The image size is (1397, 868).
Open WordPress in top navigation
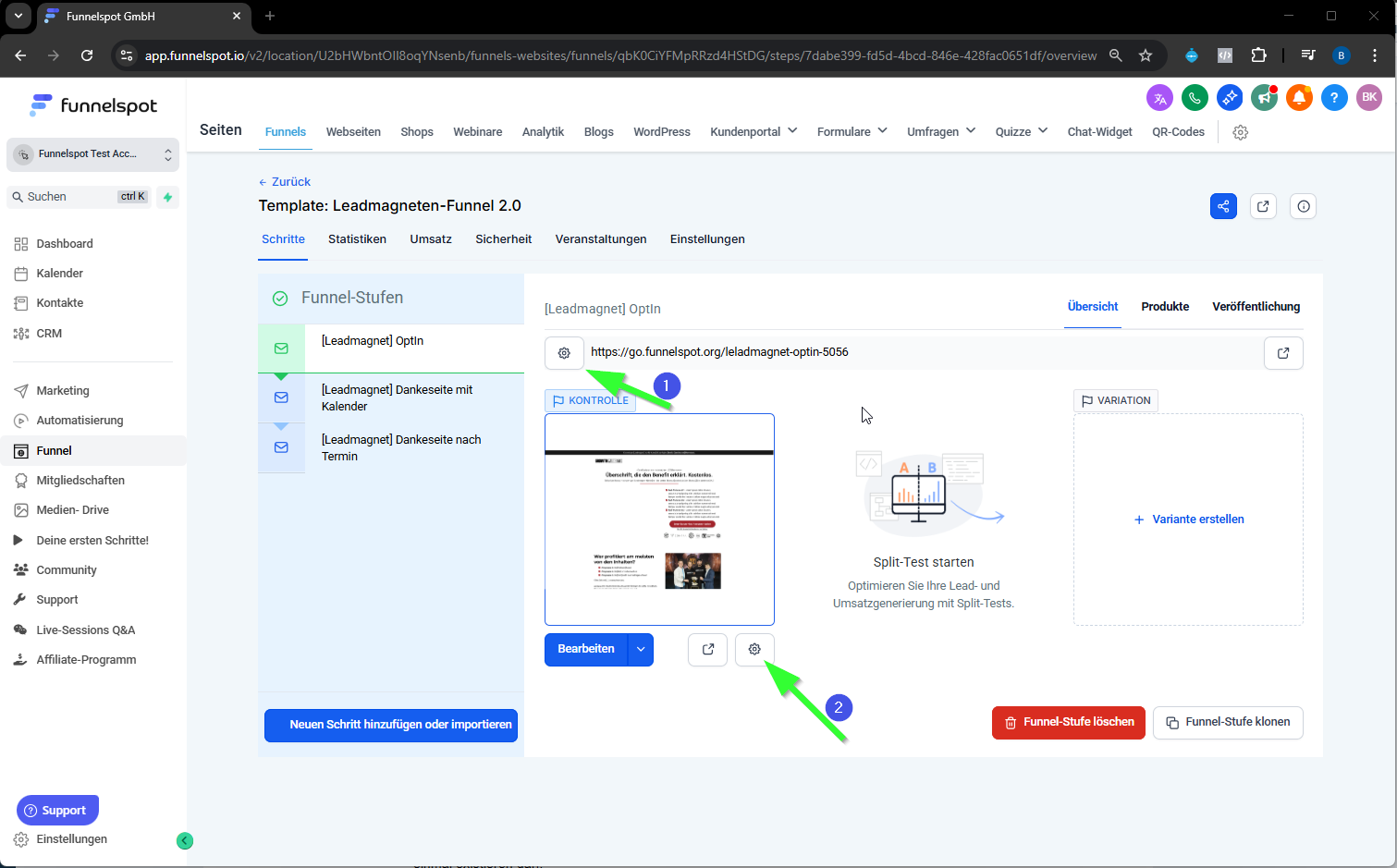pos(662,132)
